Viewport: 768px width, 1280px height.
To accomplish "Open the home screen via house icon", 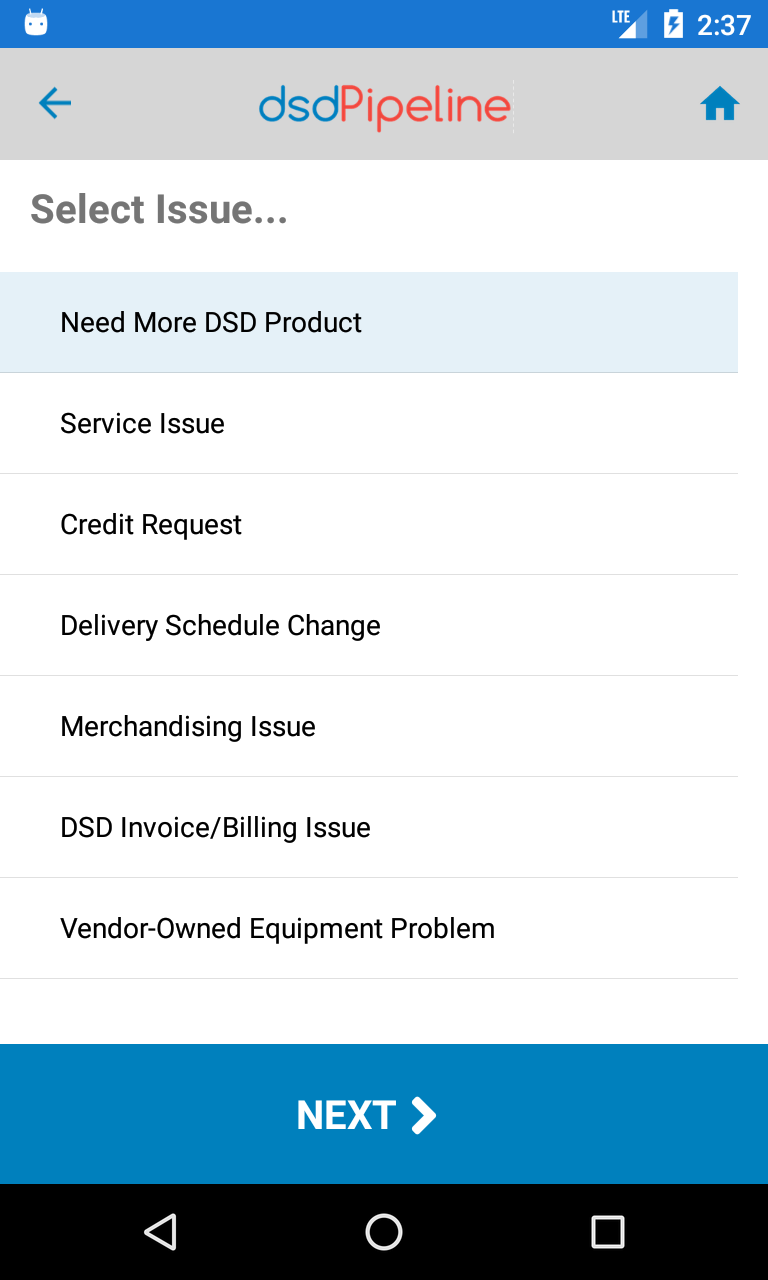I will click(x=720, y=104).
